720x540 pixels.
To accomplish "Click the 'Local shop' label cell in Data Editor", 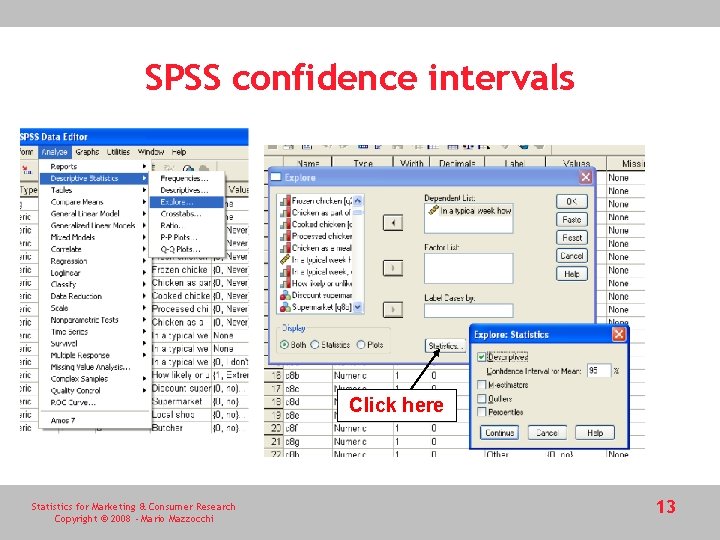I will 180,415.
